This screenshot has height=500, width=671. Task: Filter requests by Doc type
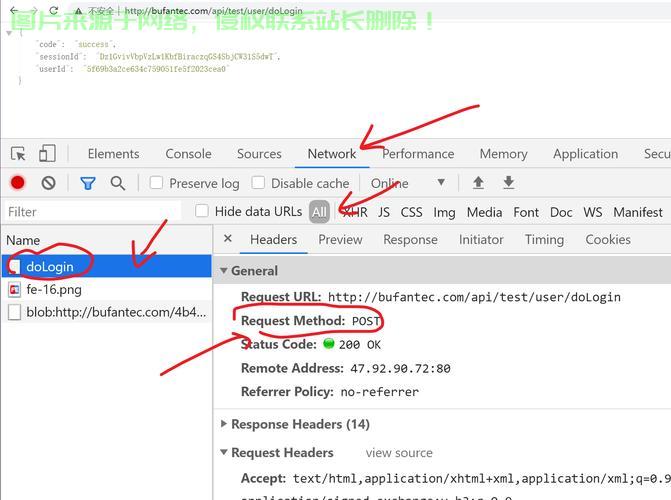click(x=561, y=212)
